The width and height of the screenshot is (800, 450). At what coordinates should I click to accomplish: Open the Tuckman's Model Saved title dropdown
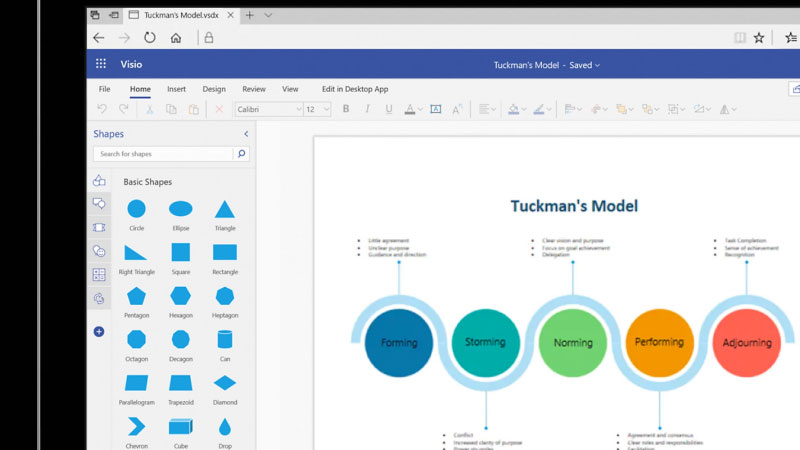[x=546, y=65]
